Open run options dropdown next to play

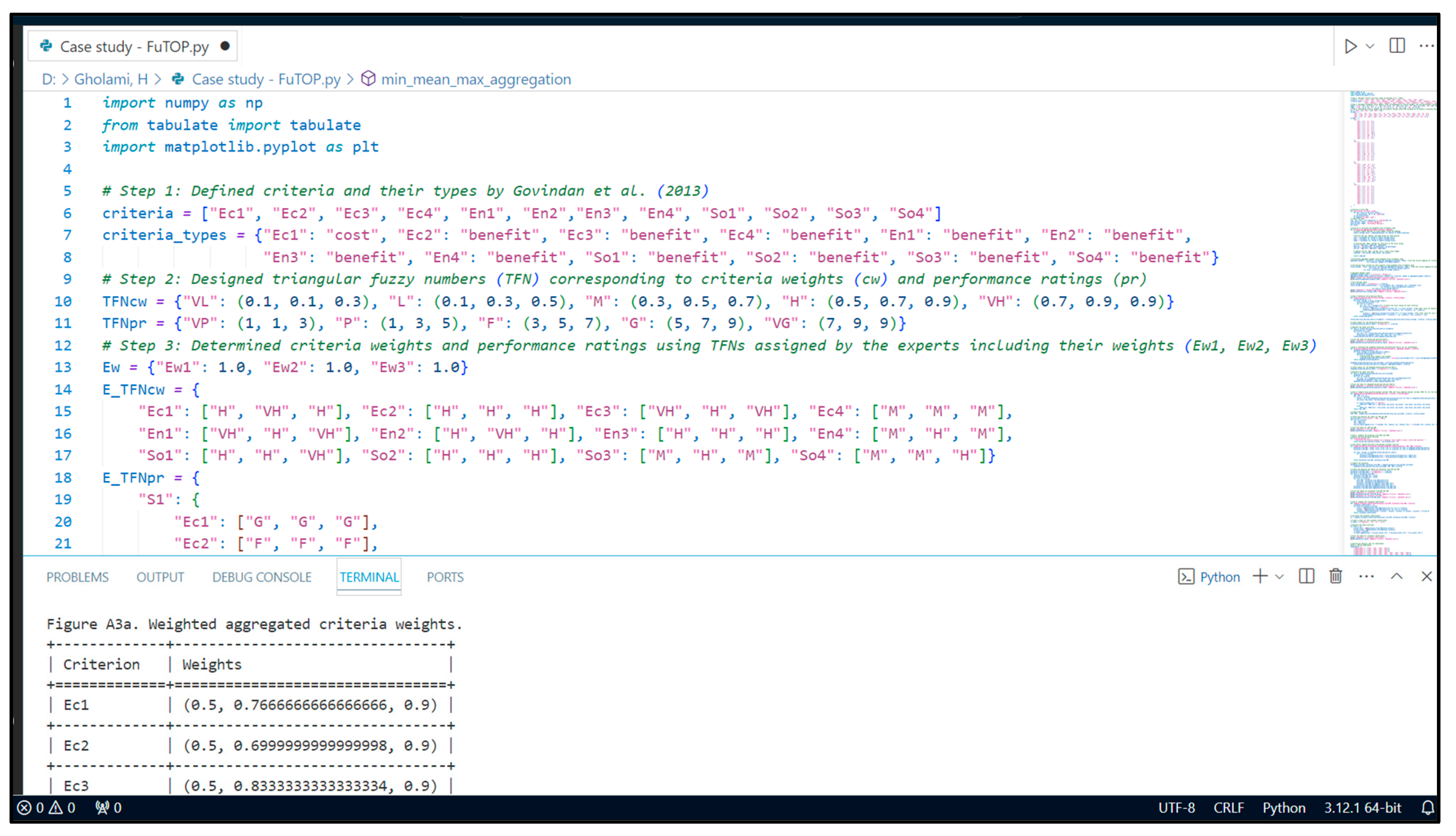(x=1370, y=46)
